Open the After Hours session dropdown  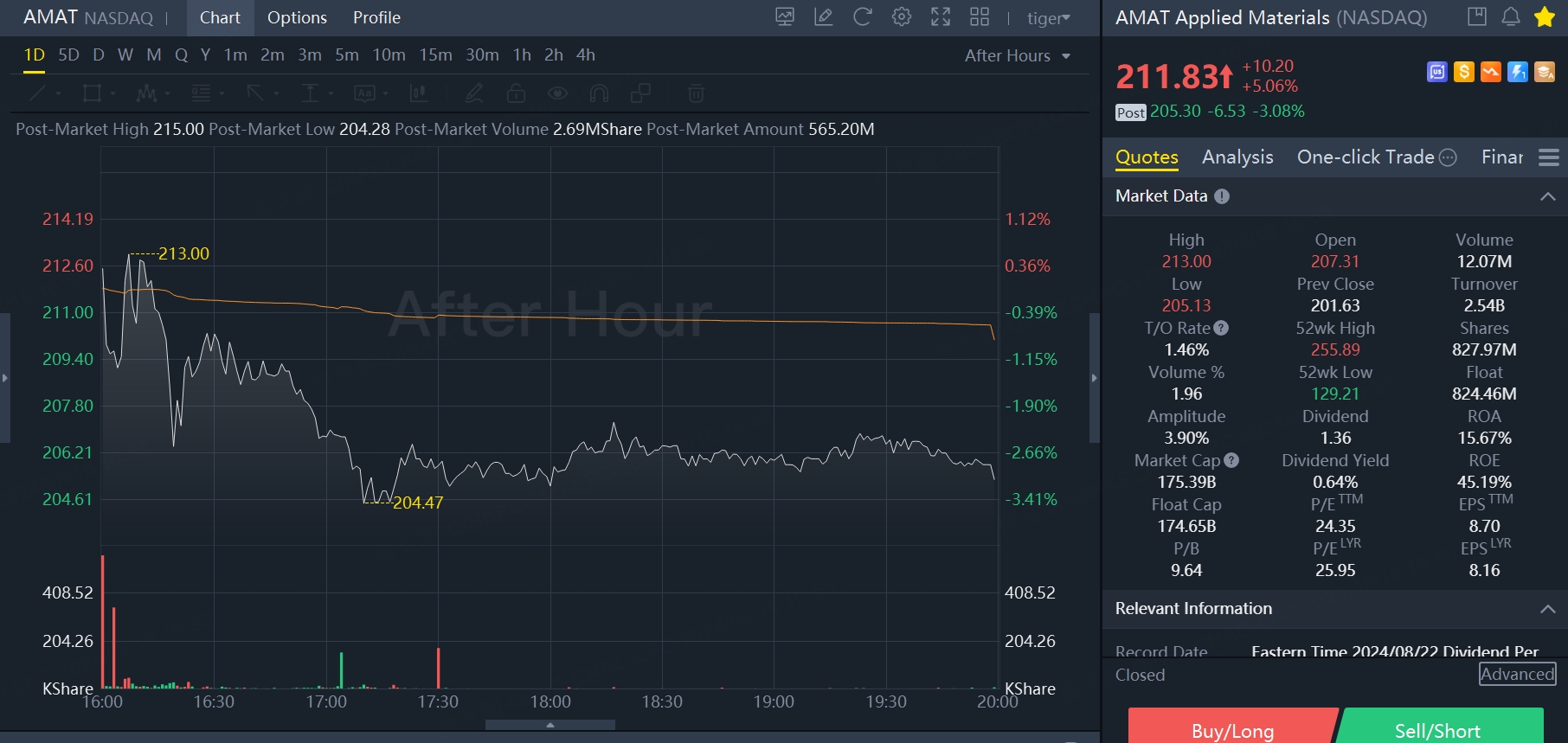[1018, 55]
